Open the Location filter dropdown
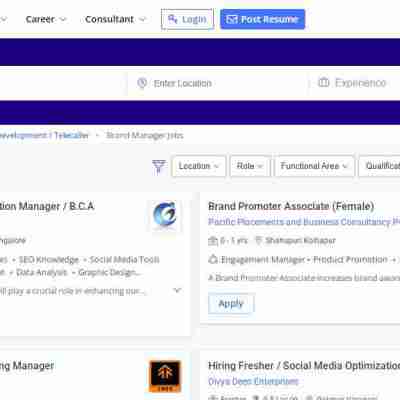 pos(199,166)
